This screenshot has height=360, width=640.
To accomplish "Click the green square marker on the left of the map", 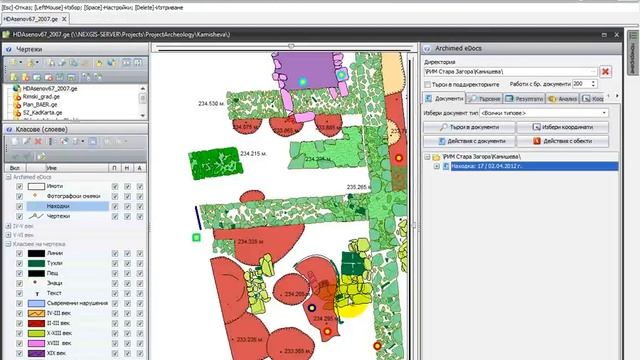I will (196, 237).
